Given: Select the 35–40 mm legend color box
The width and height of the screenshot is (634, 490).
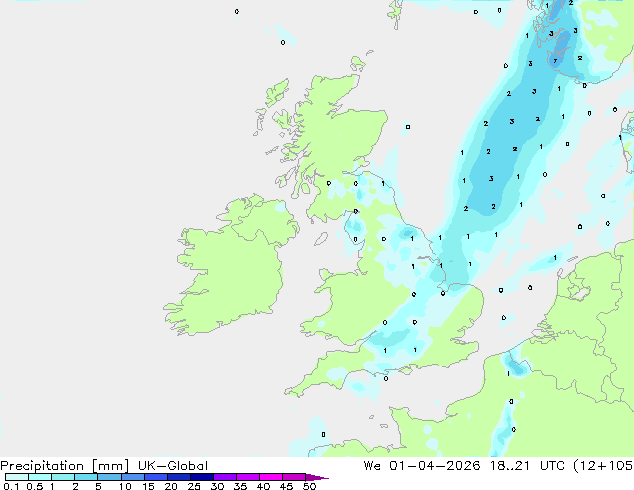Looking at the screenshot, I should (x=247, y=477).
